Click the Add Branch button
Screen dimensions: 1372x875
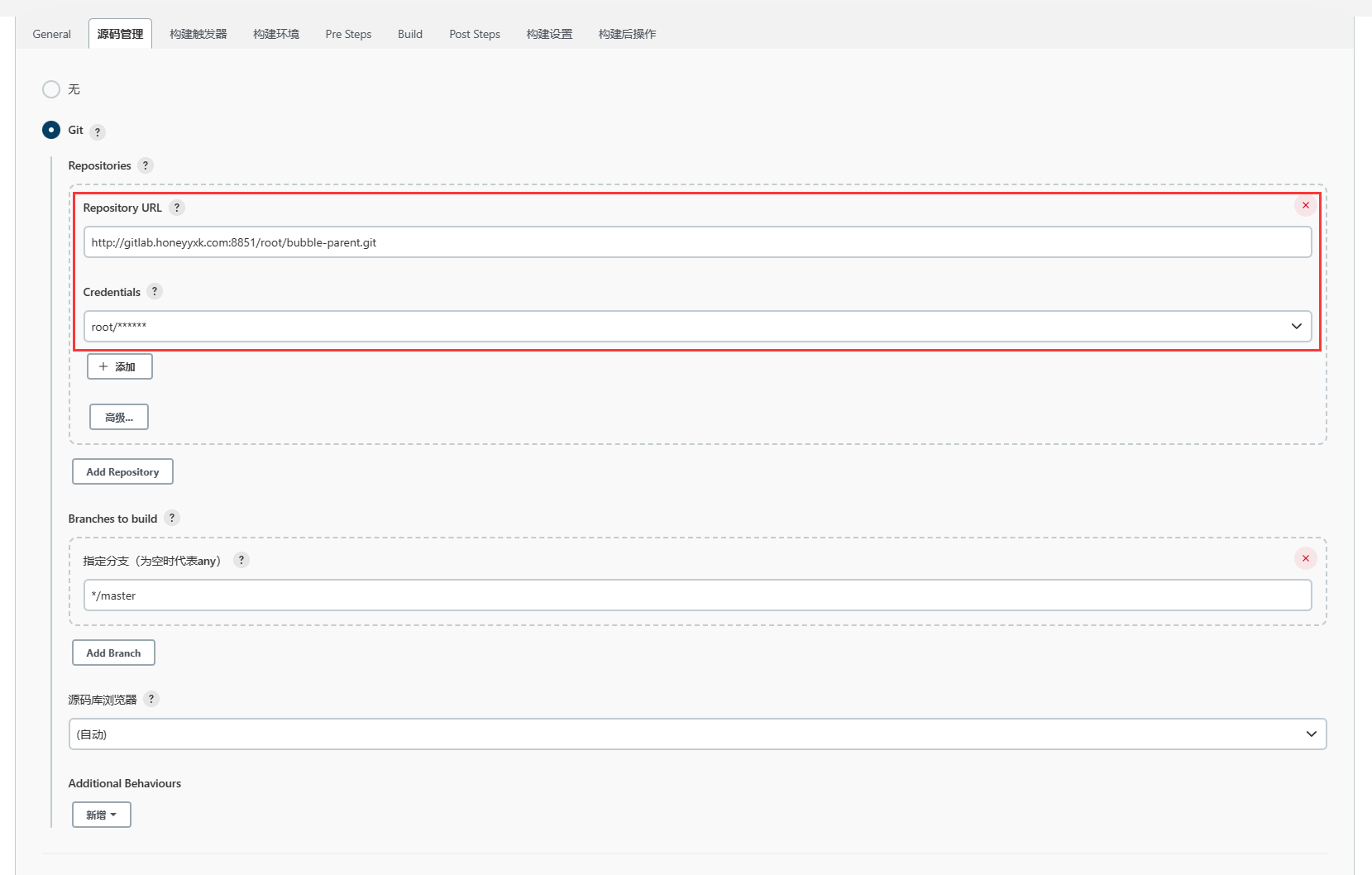(113, 653)
